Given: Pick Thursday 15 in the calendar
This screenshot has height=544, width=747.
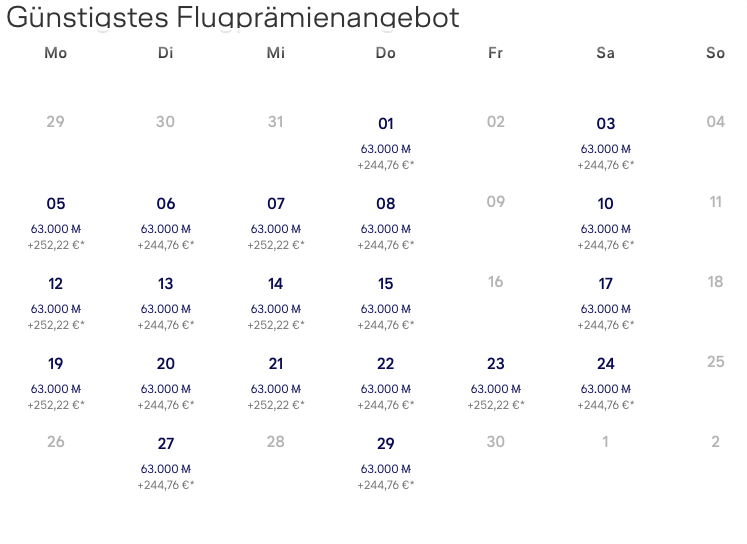Looking at the screenshot, I should (x=386, y=301).
